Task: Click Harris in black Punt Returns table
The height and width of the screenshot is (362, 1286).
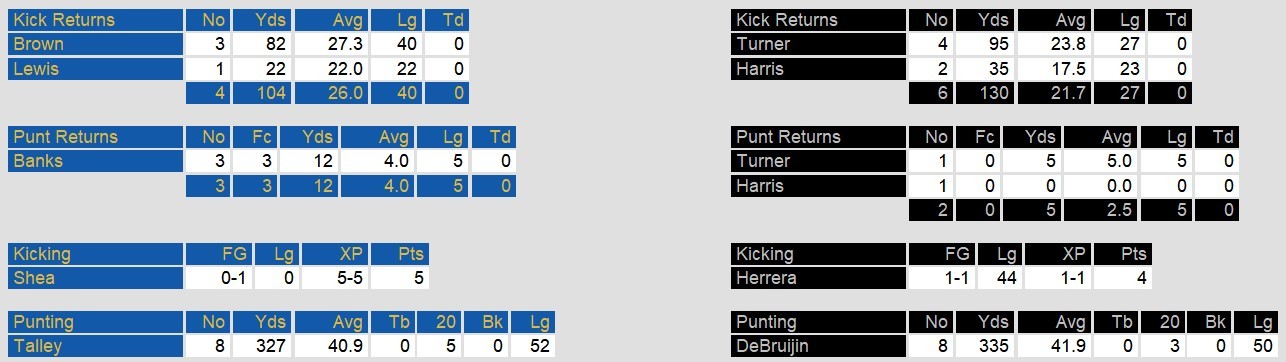Action: click(817, 186)
